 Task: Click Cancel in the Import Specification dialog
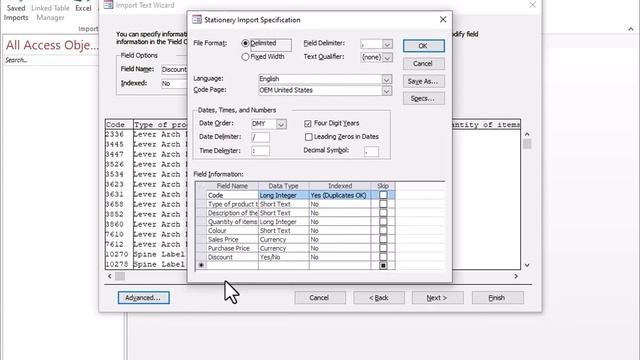click(x=423, y=64)
